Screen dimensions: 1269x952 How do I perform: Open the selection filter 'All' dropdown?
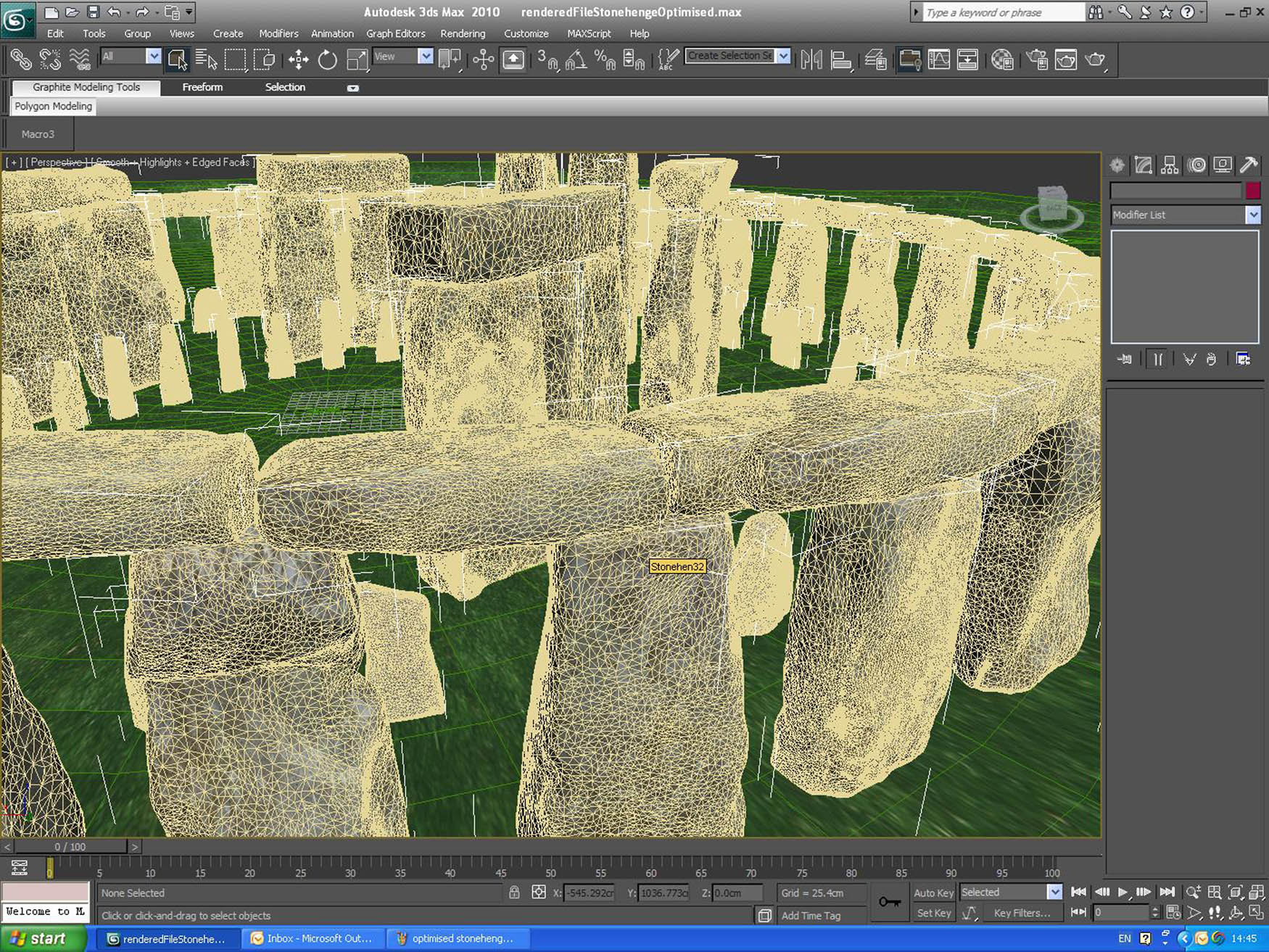click(153, 56)
